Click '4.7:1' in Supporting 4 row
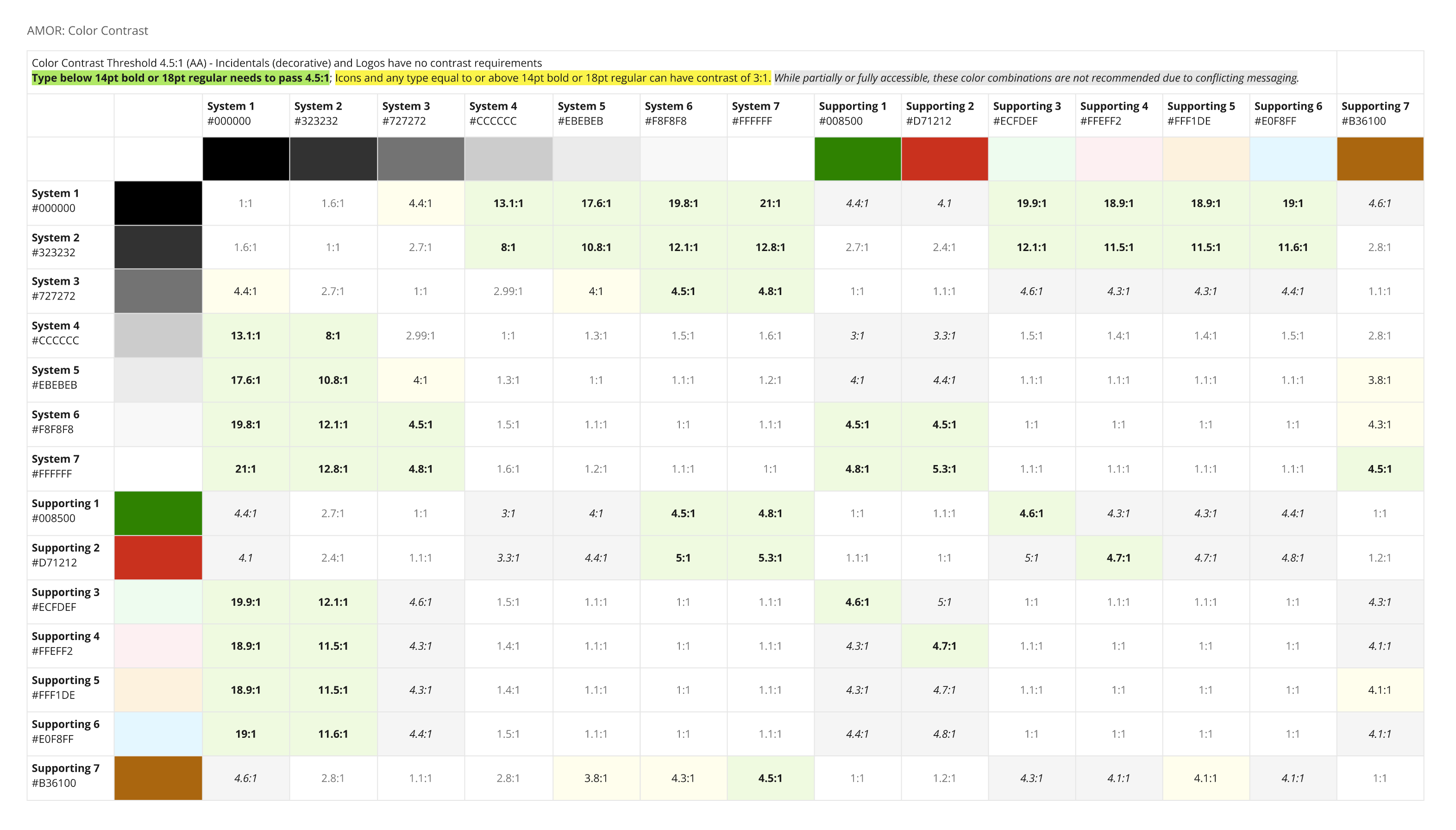This screenshot has height=830, width=1456. [944, 646]
